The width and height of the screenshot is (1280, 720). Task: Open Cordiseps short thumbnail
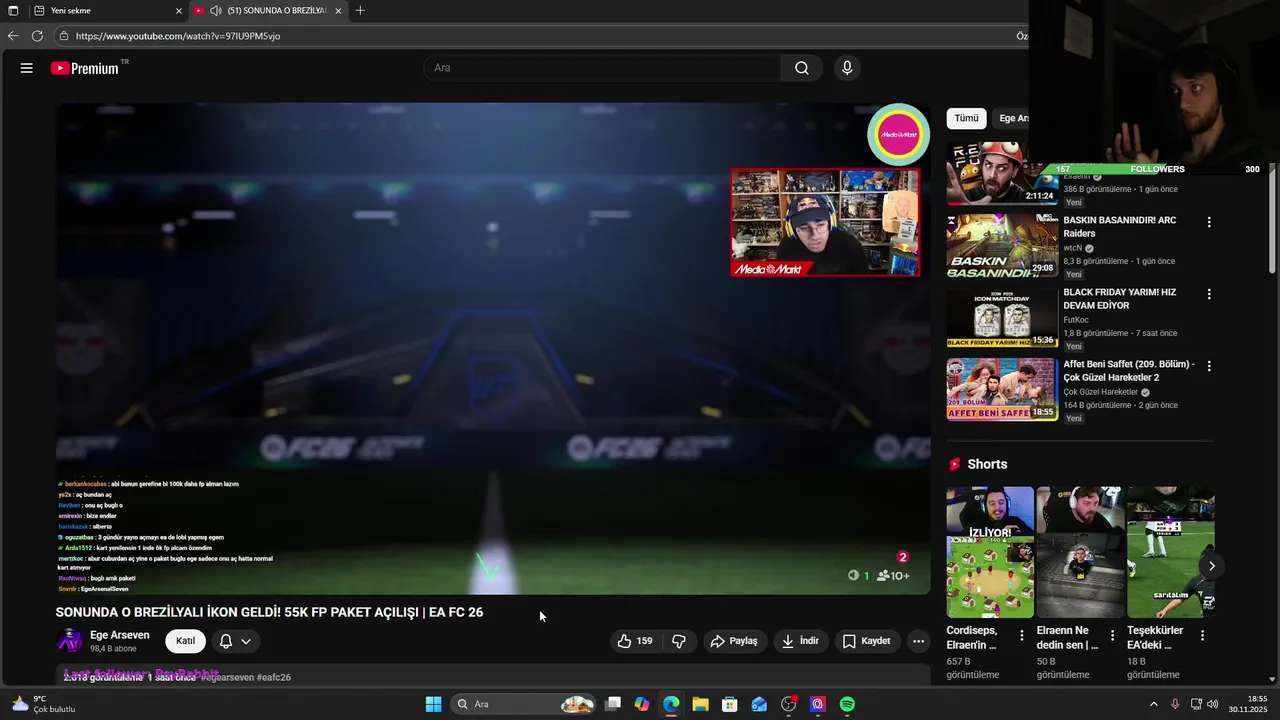pyautogui.click(x=990, y=552)
